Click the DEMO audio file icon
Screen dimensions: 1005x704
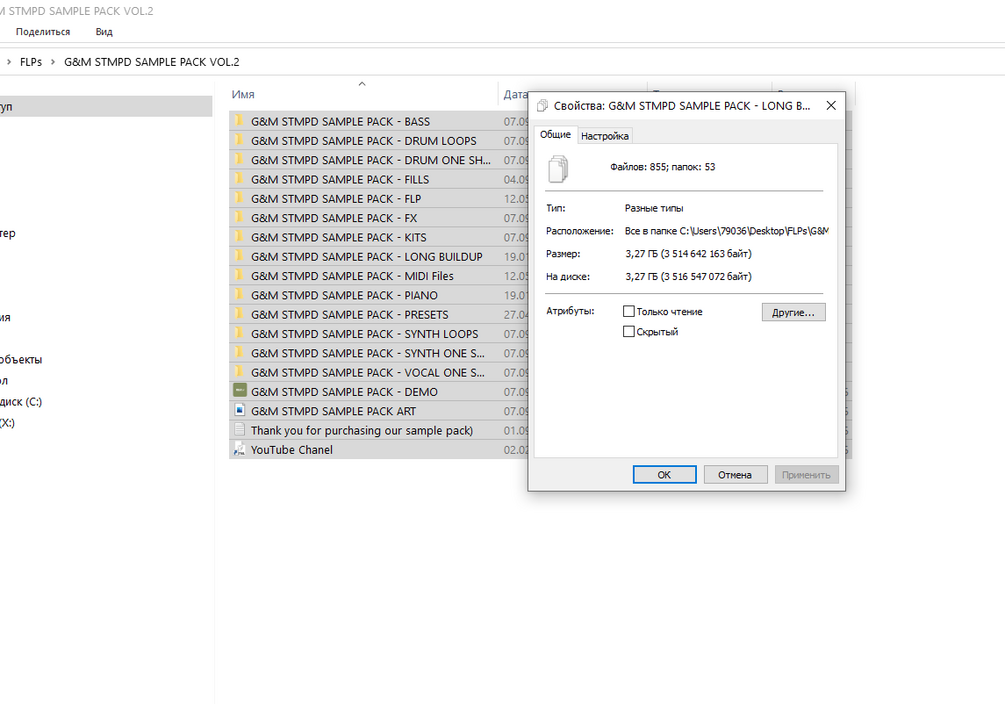(240, 390)
